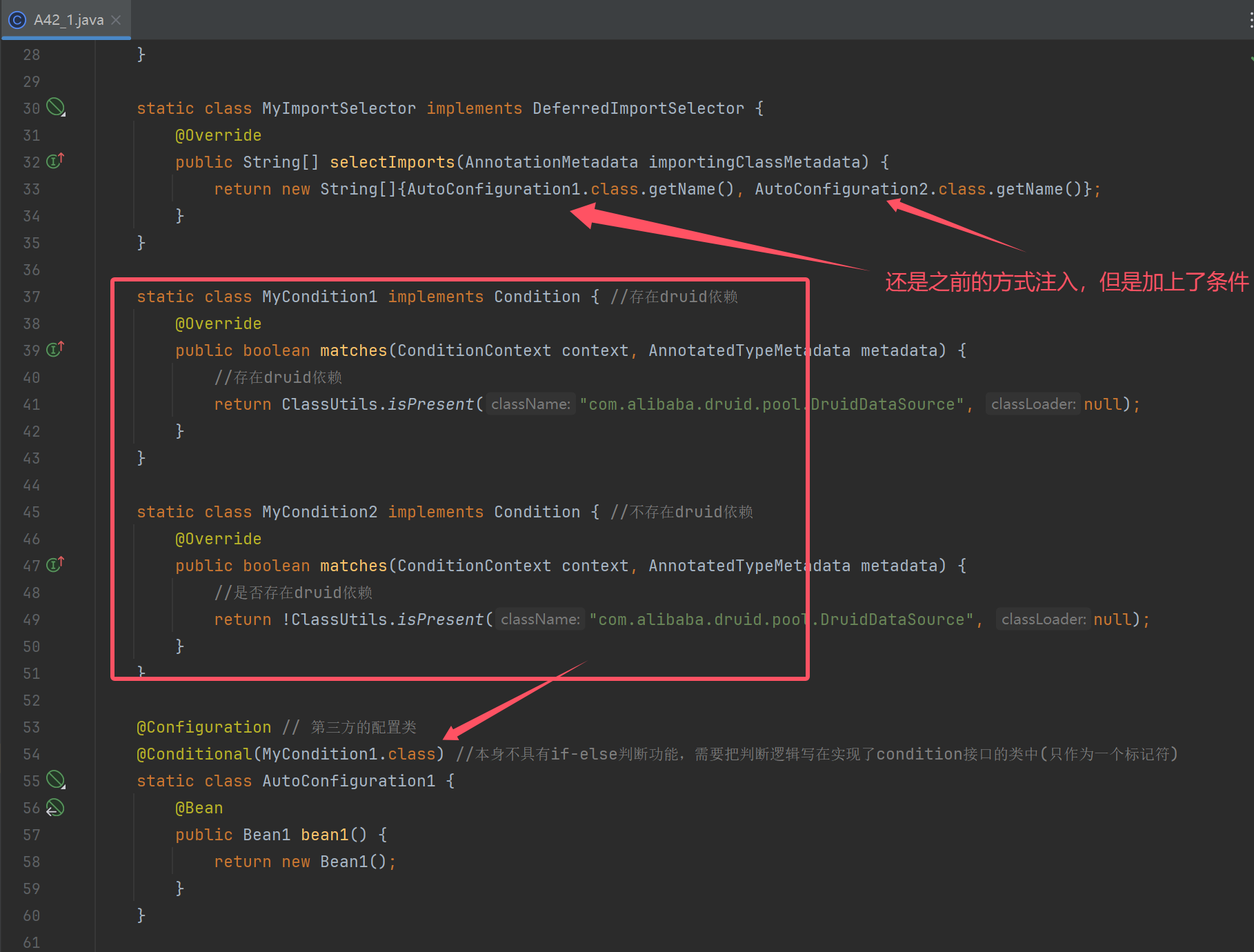Viewport: 1254px width, 952px height.
Task: Click the @Bean annotation on line 56
Action: pos(199,808)
